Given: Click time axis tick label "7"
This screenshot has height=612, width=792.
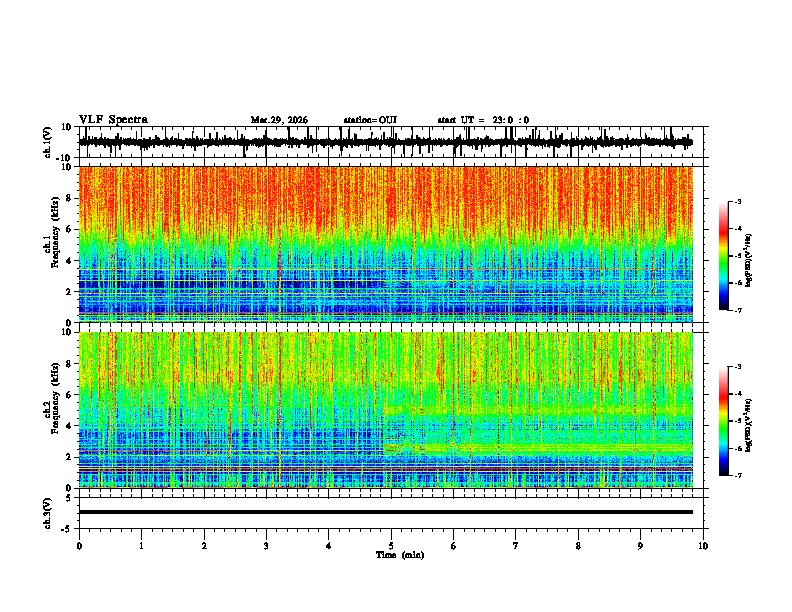Looking at the screenshot, I should point(516,546).
